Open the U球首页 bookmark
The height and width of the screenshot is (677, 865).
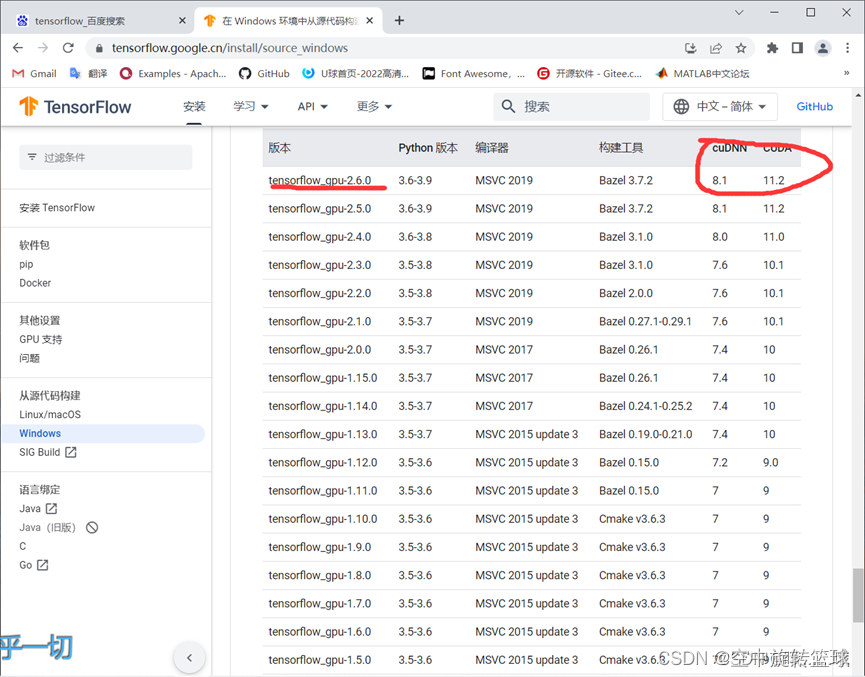click(356, 73)
